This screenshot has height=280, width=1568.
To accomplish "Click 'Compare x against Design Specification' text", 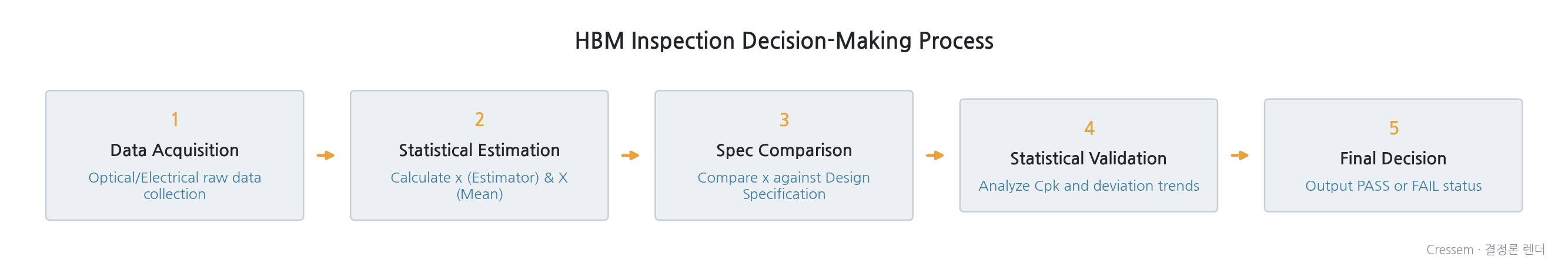I will pos(784,185).
